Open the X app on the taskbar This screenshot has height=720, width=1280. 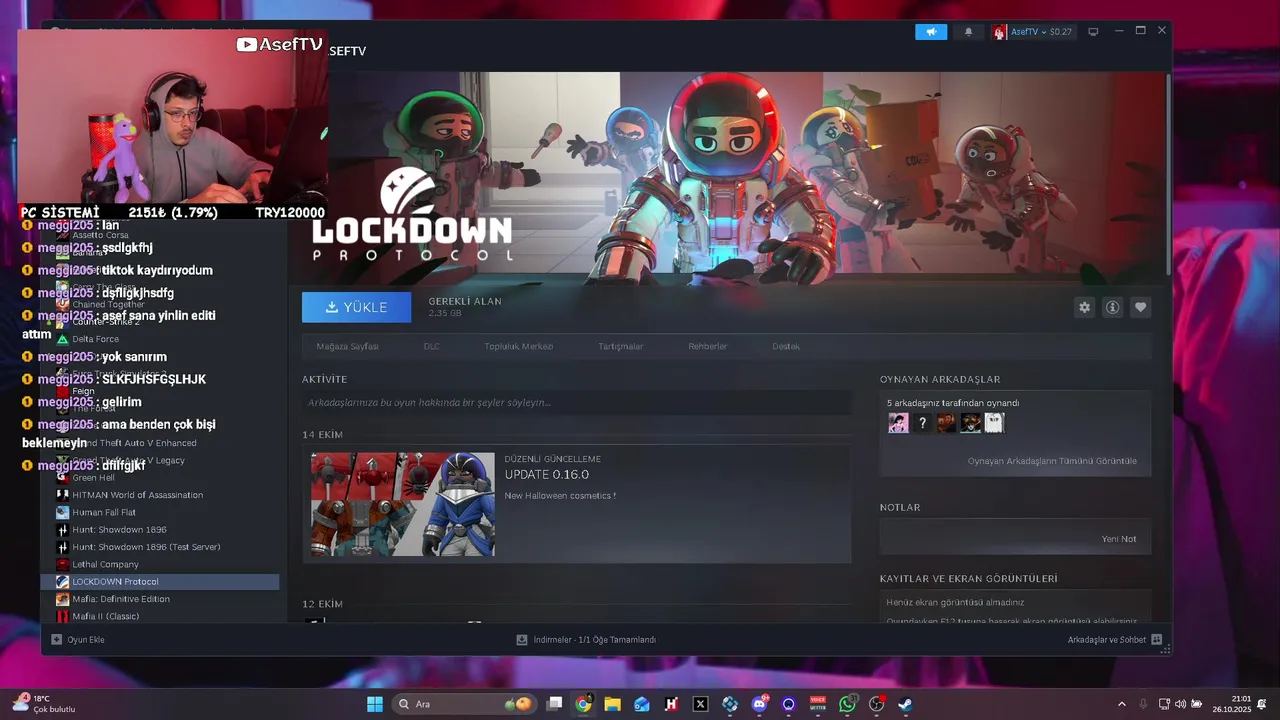701,704
